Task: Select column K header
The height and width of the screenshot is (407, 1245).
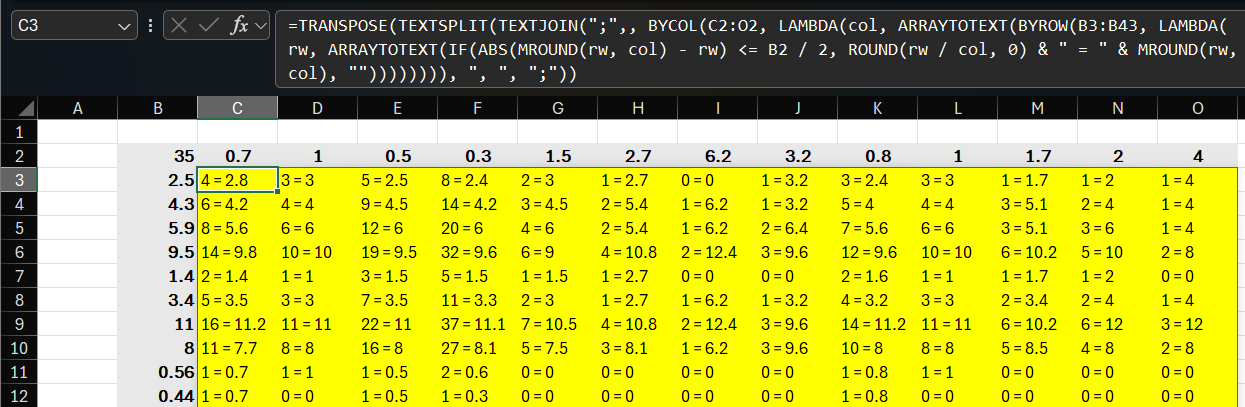Action: (x=877, y=107)
